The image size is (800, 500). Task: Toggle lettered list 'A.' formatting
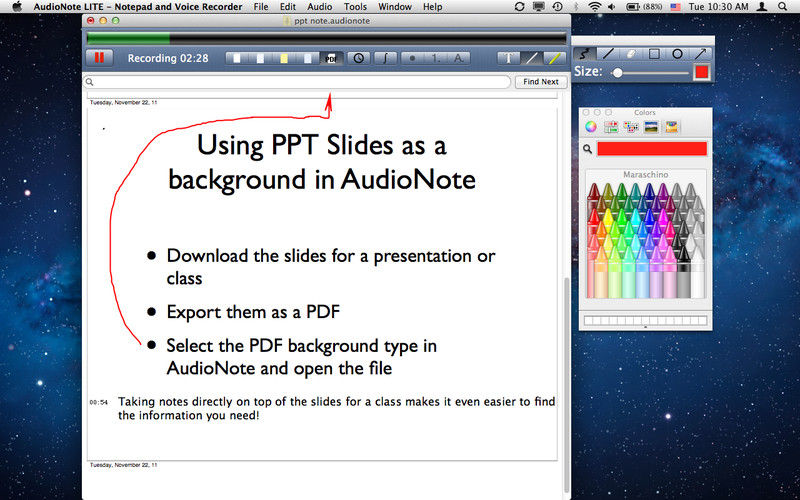(x=458, y=58)
